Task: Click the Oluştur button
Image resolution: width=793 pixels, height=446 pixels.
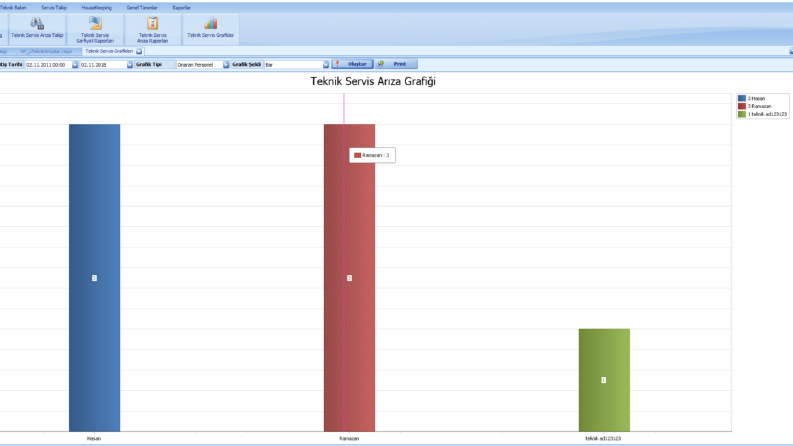Action: point(353,64)
